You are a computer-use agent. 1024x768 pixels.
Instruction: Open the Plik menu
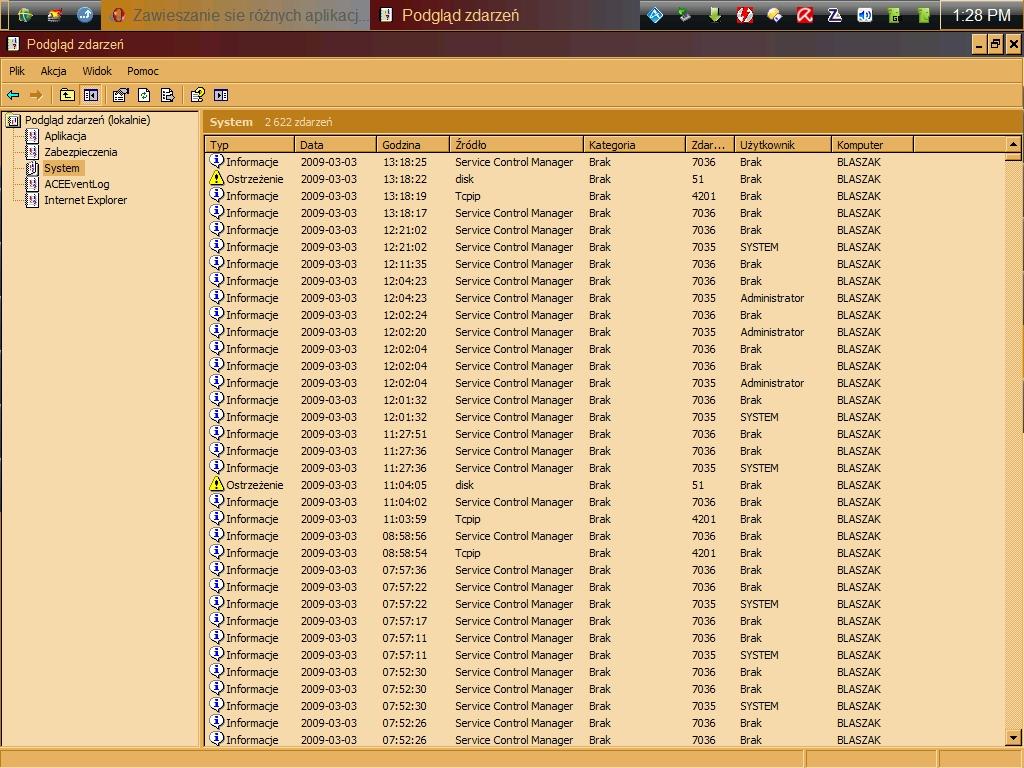click(17, 71)
